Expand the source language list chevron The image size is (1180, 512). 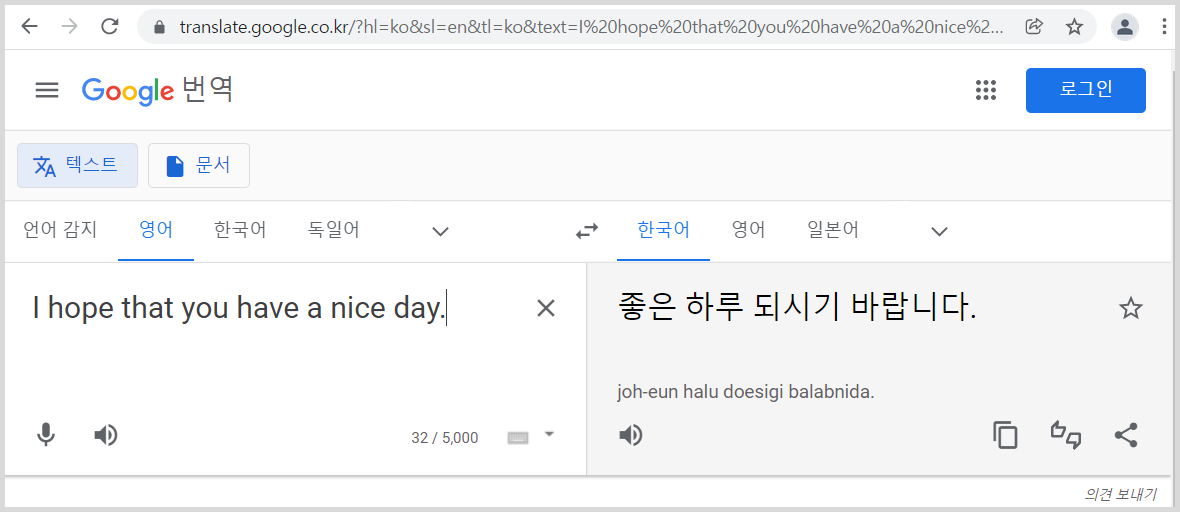point(440,231)
